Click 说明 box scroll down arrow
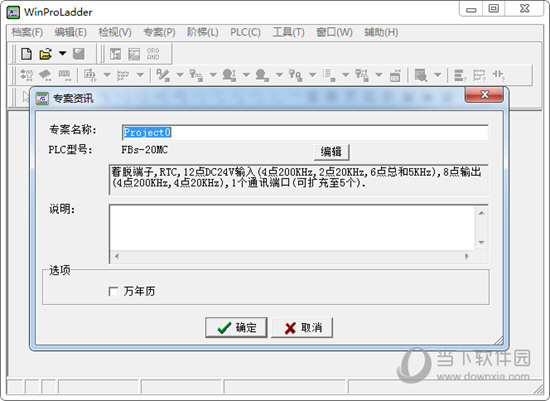The width and height of the screenshot is (550, 401). pos(481,242)
